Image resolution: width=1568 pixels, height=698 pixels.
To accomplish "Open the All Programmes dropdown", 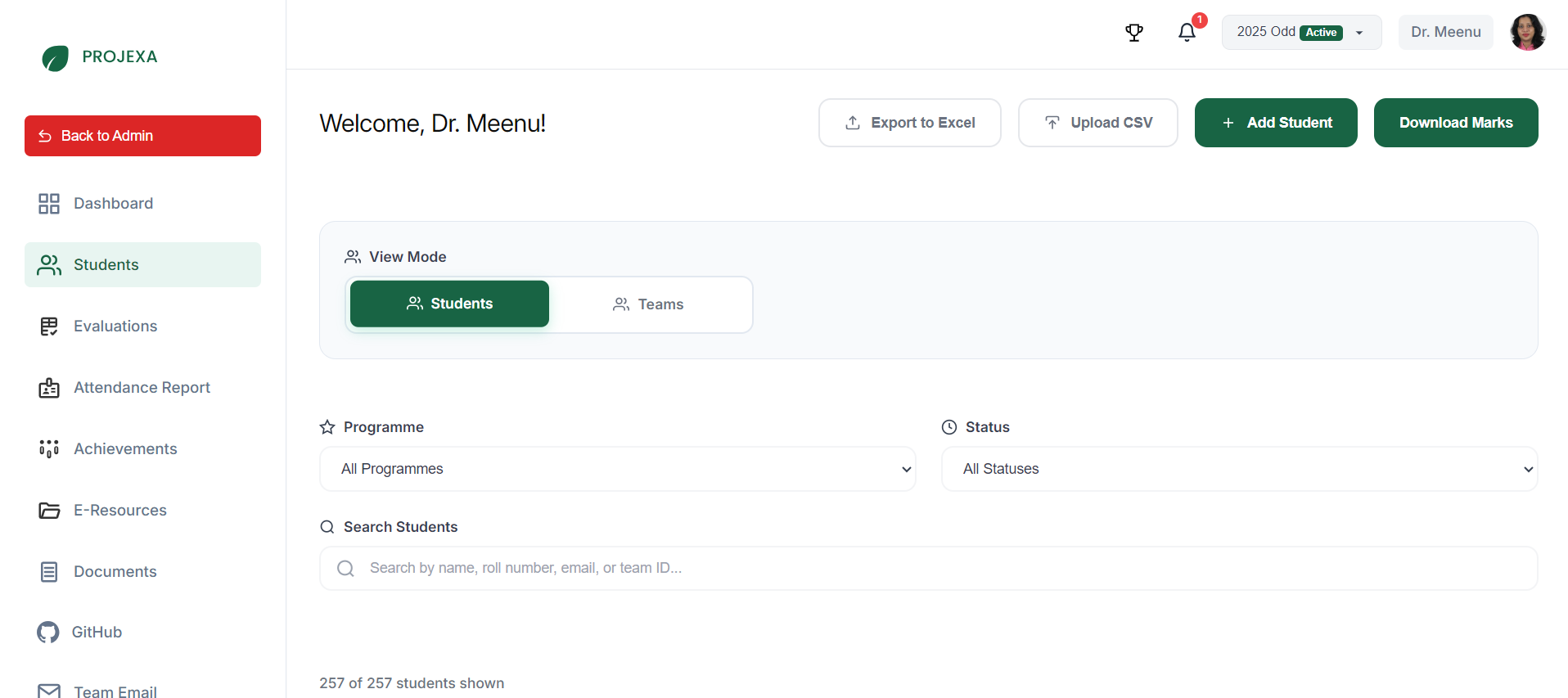I will (x=618, y=469).
